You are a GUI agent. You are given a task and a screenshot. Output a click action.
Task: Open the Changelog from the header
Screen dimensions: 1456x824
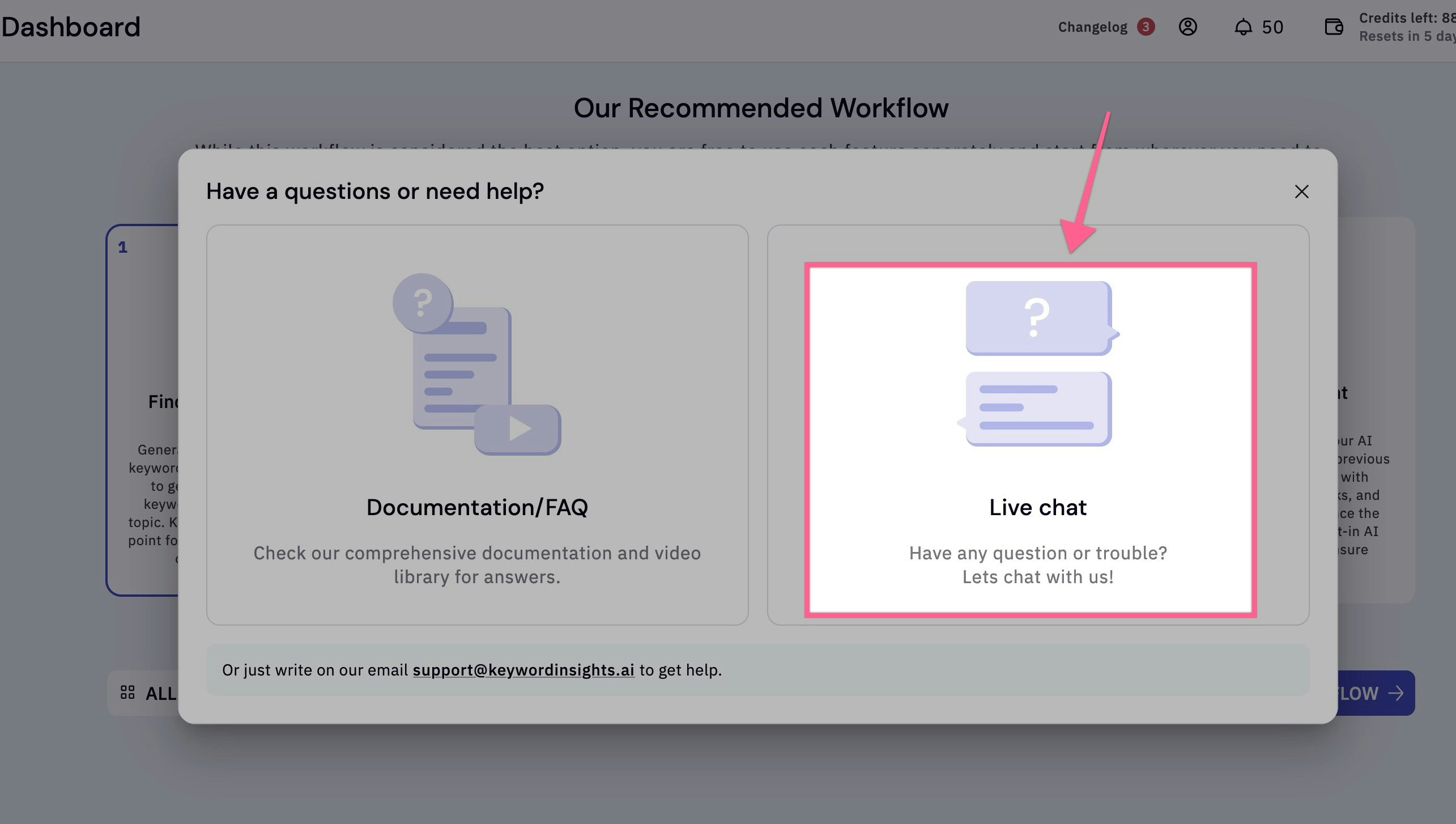pyautogui.click(x=1092, y=27)
